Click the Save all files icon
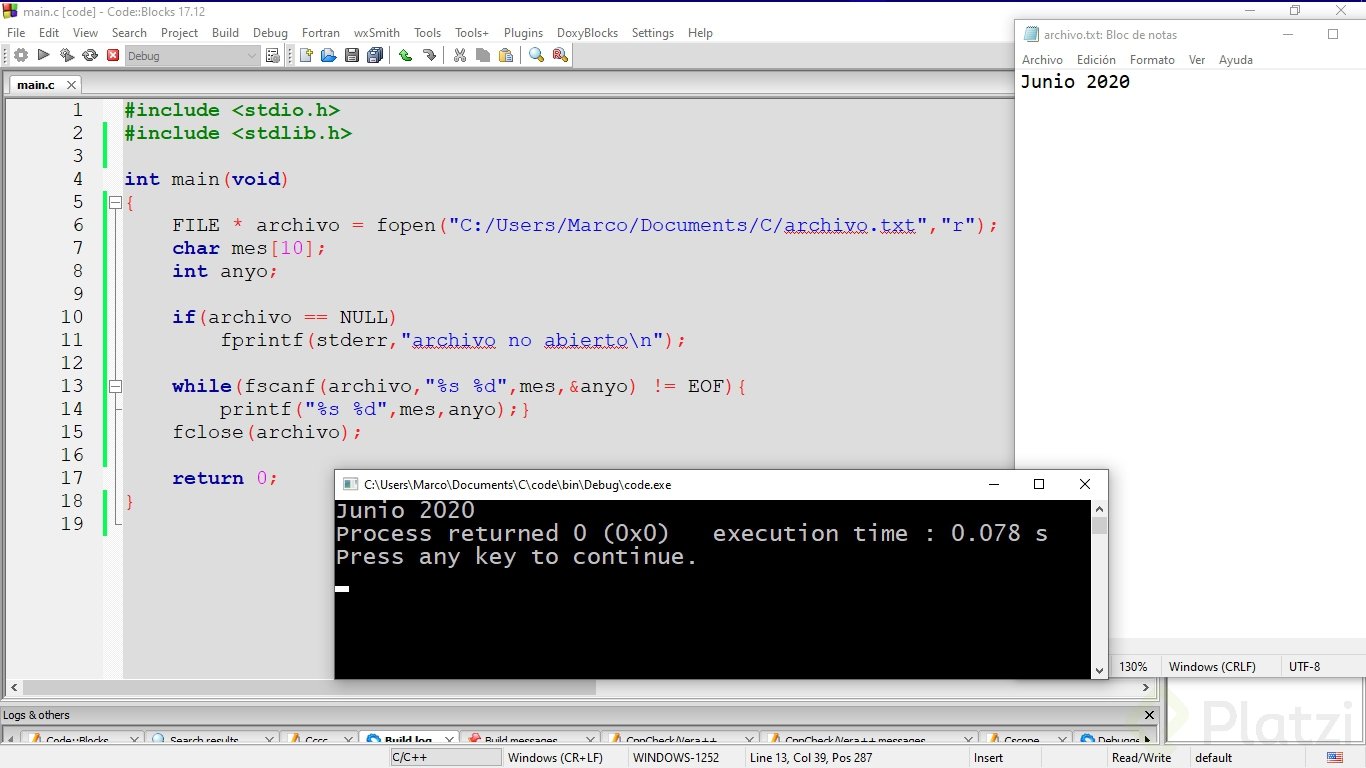Image resolution: width=1366 pixels, height=768 pixels. coord(374,56)
